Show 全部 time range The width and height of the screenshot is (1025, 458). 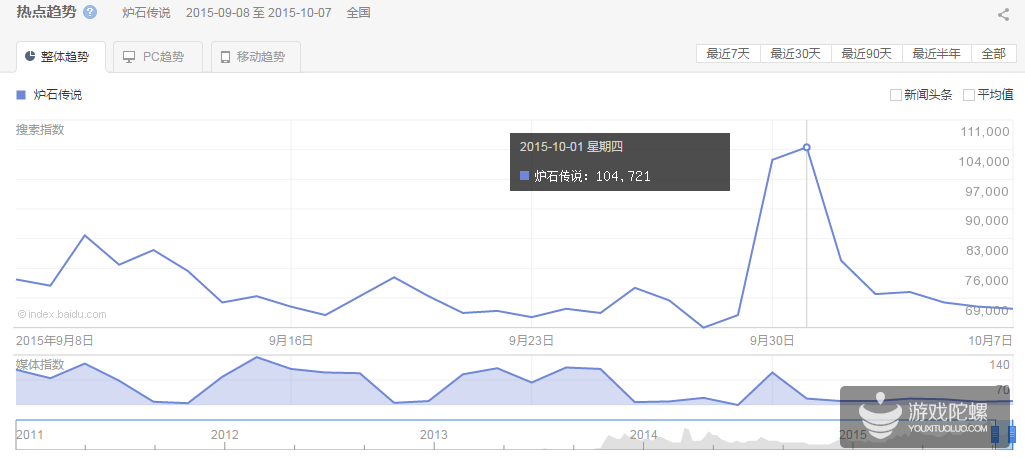(x=993, y=54)
